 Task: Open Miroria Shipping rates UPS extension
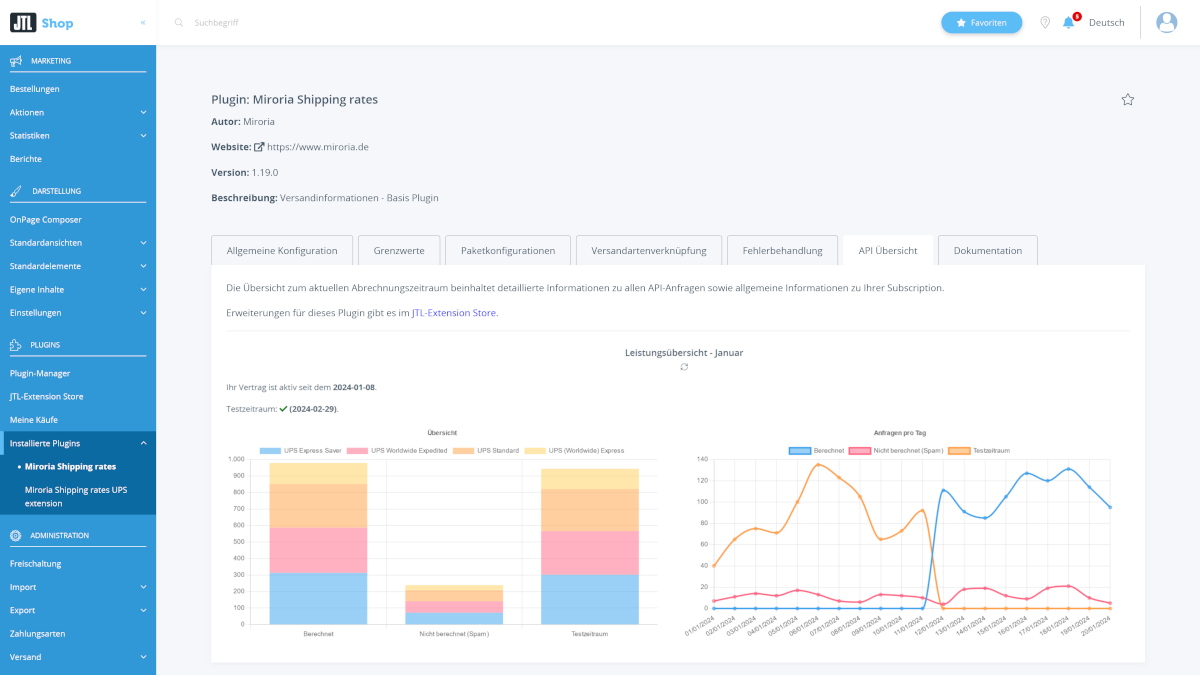click(76, 496)
